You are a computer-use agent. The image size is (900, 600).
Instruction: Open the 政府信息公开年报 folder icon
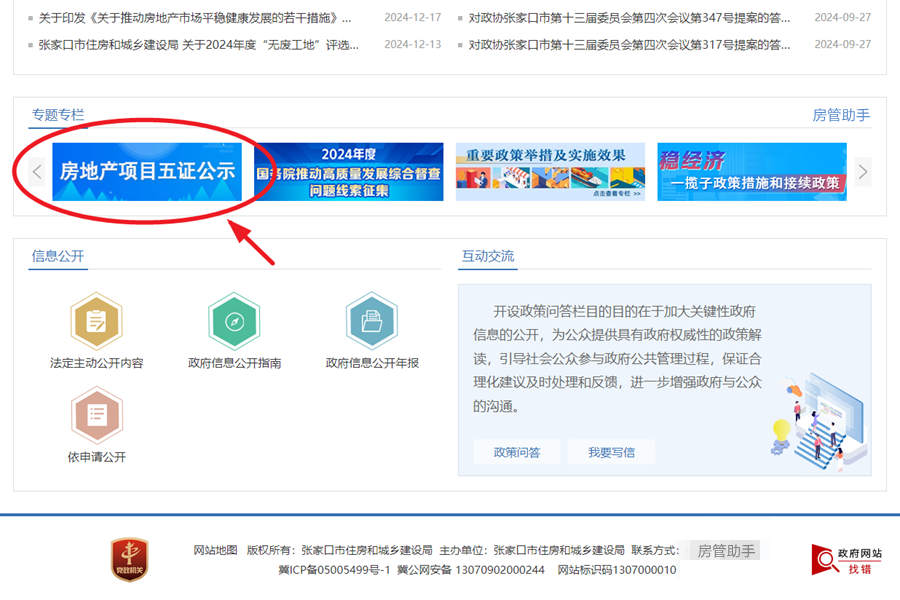372,322
